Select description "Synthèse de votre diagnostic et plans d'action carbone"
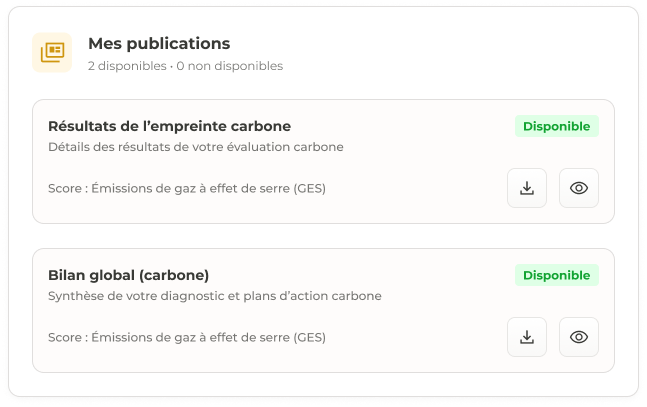This screenshot has height=407, width=647. tap(214, 296)
